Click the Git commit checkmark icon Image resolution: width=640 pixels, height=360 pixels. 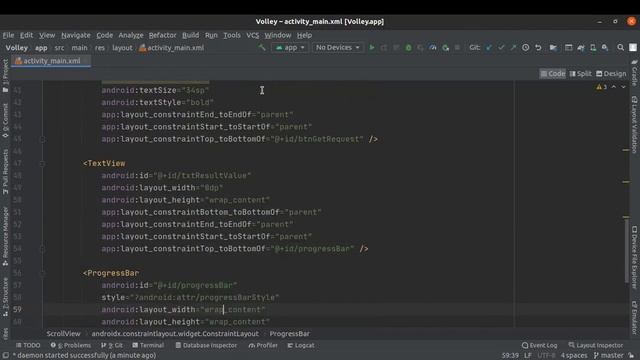501,48
